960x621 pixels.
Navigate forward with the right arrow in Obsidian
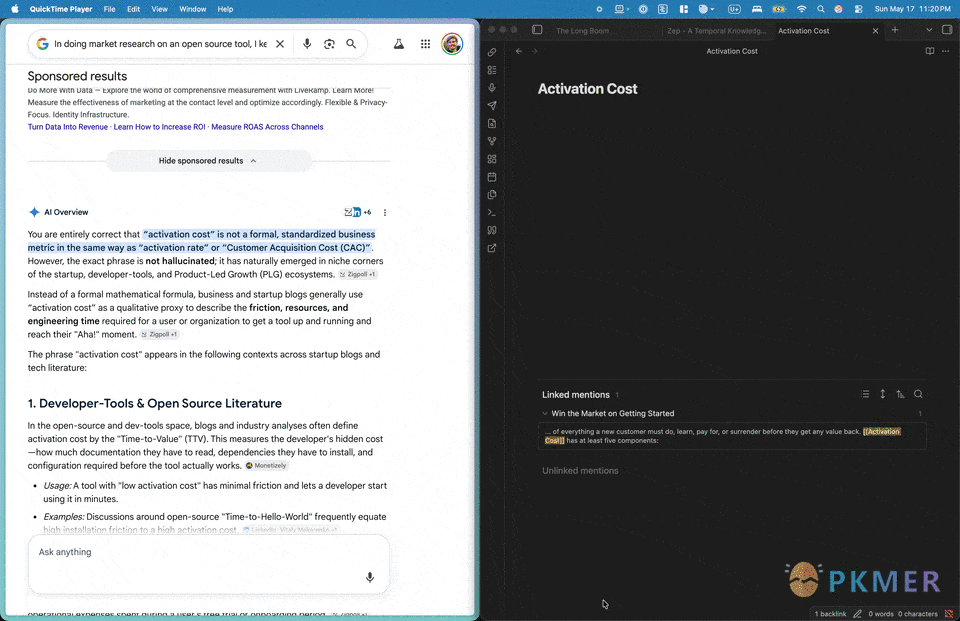(534, 51)
